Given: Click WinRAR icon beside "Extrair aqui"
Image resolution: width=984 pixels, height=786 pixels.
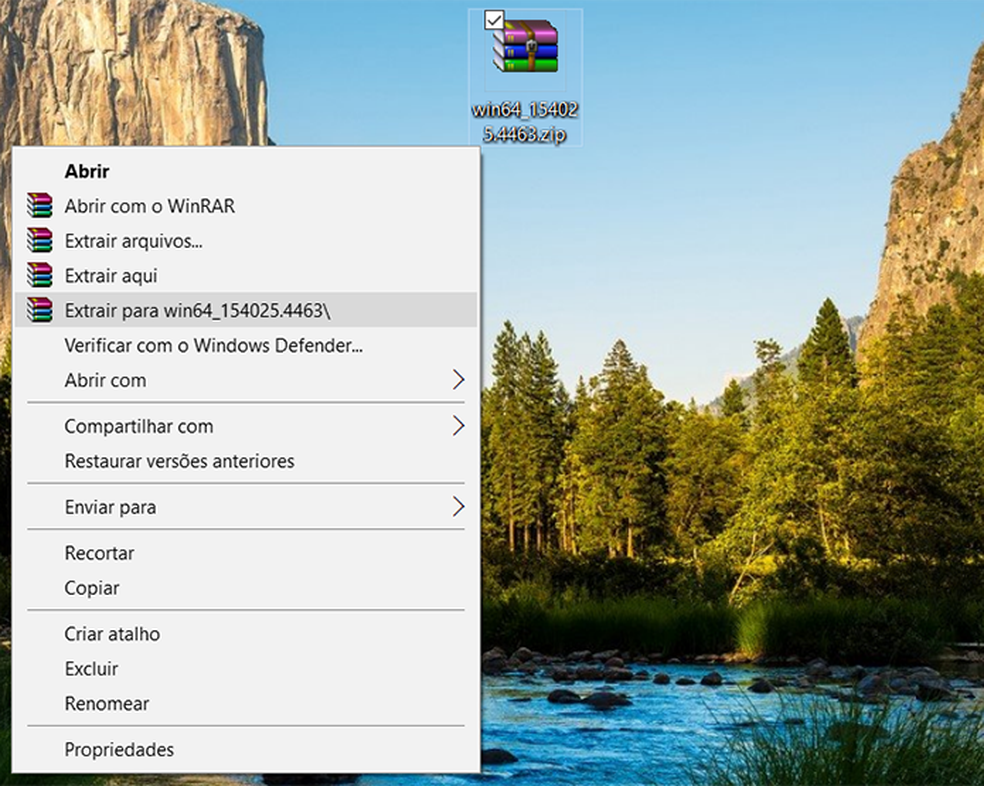Looking at the screenshot, I should pos(40,276).
